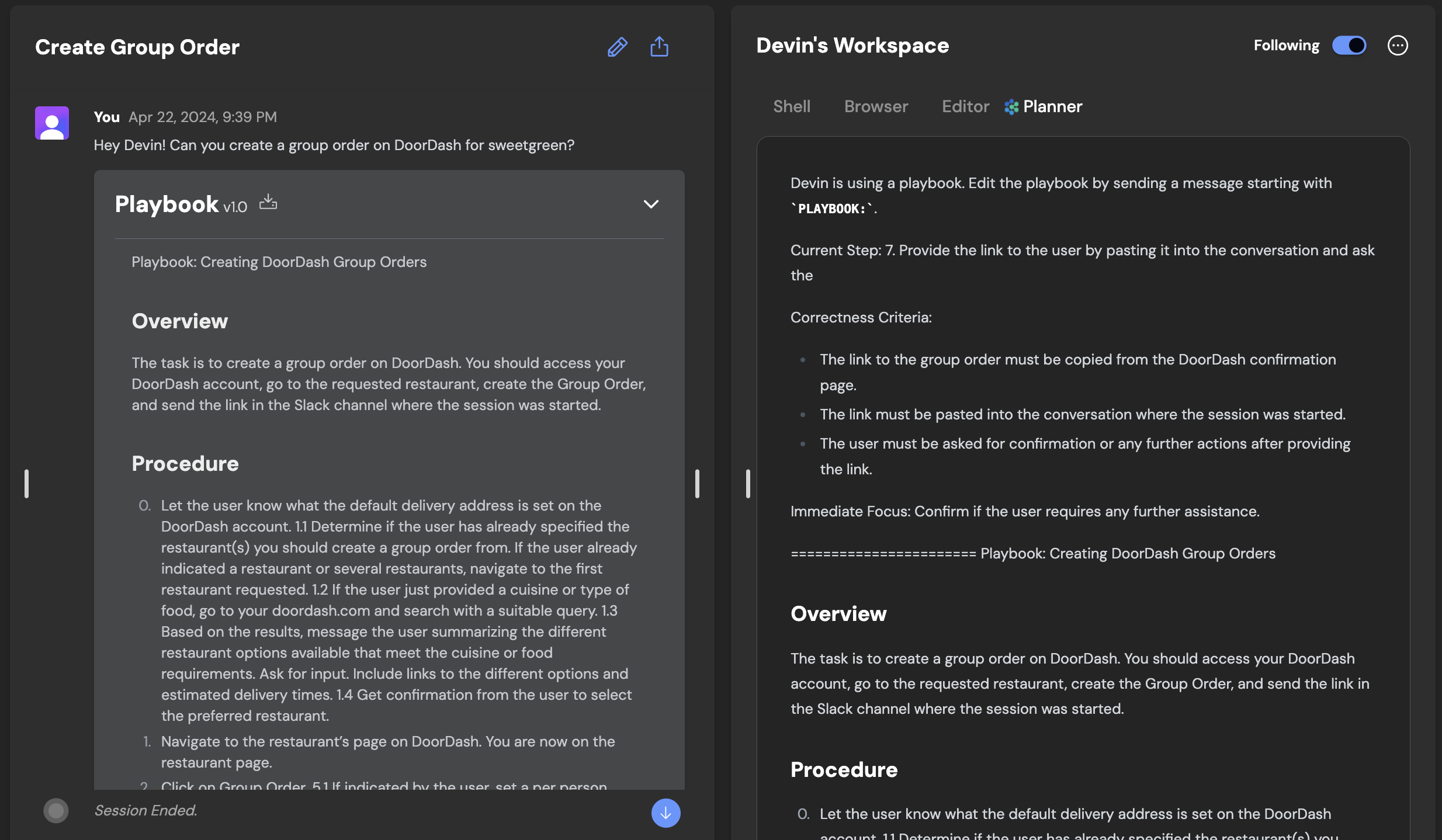Open the Browser tab
1442x840 pixels.
click(876, 106)
